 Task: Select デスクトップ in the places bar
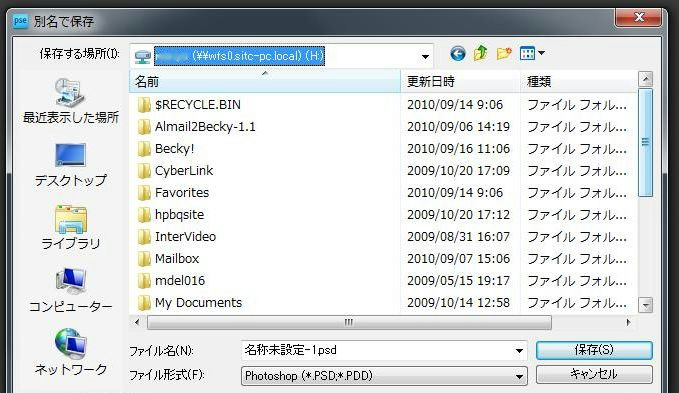coord(71,165)
